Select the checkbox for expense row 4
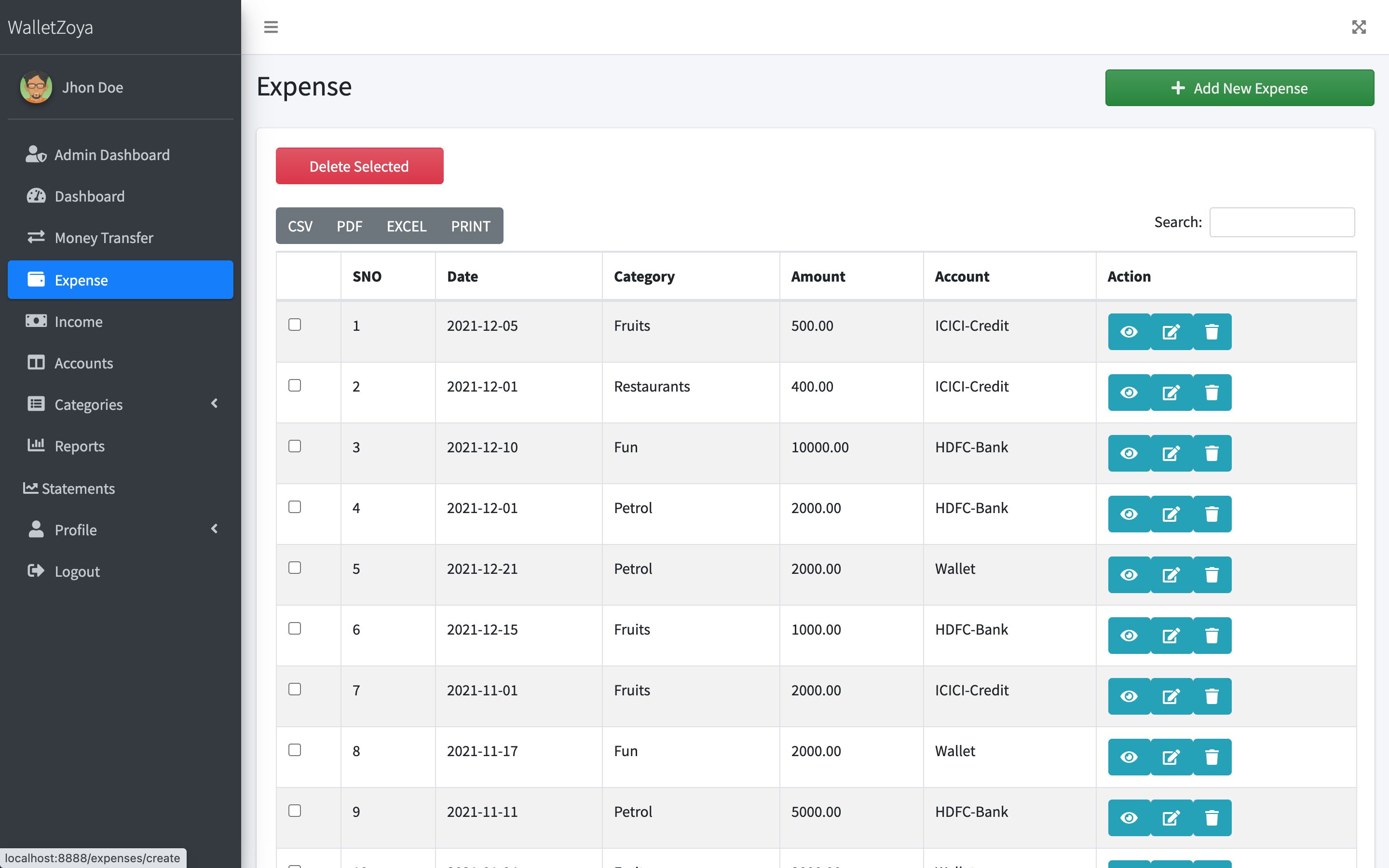 [295, 507]
